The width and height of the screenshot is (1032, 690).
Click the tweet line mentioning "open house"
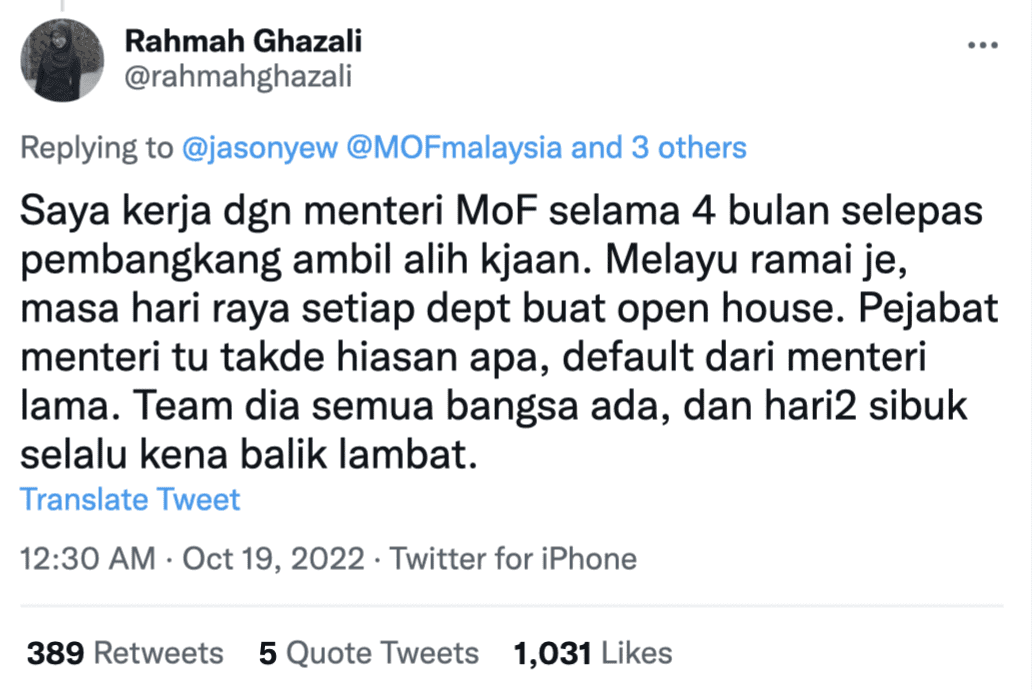click(x=509, y=308)
